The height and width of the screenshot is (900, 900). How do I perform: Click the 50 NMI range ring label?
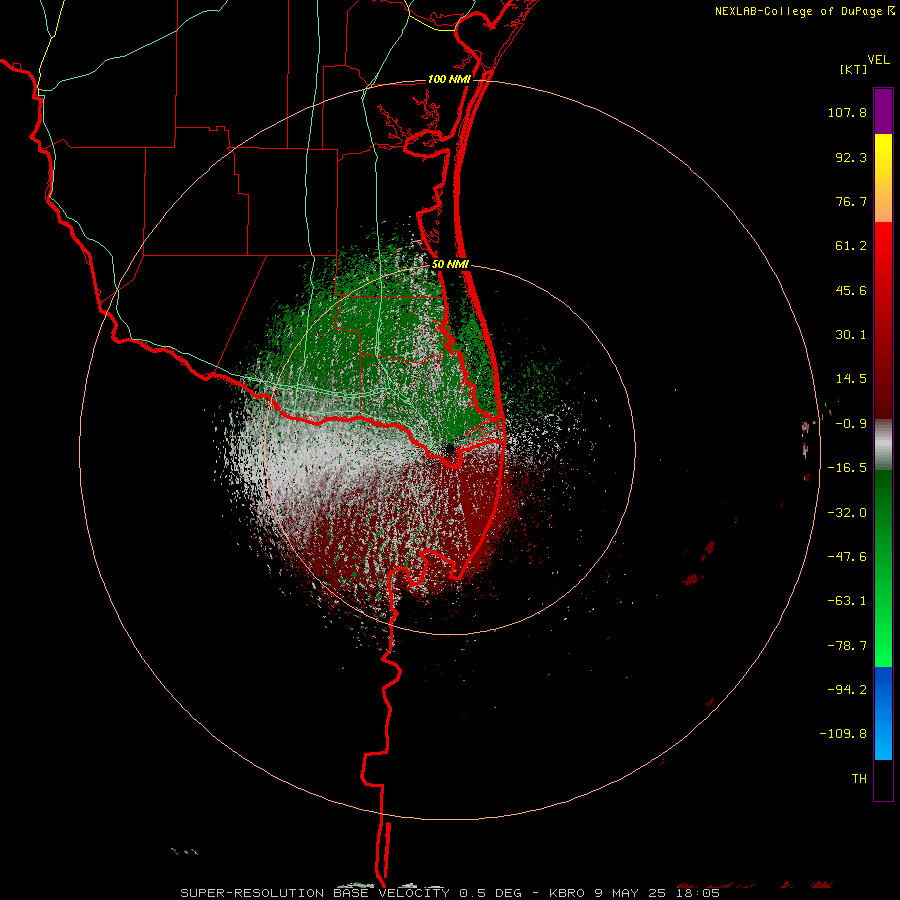(x=450, y=265)
